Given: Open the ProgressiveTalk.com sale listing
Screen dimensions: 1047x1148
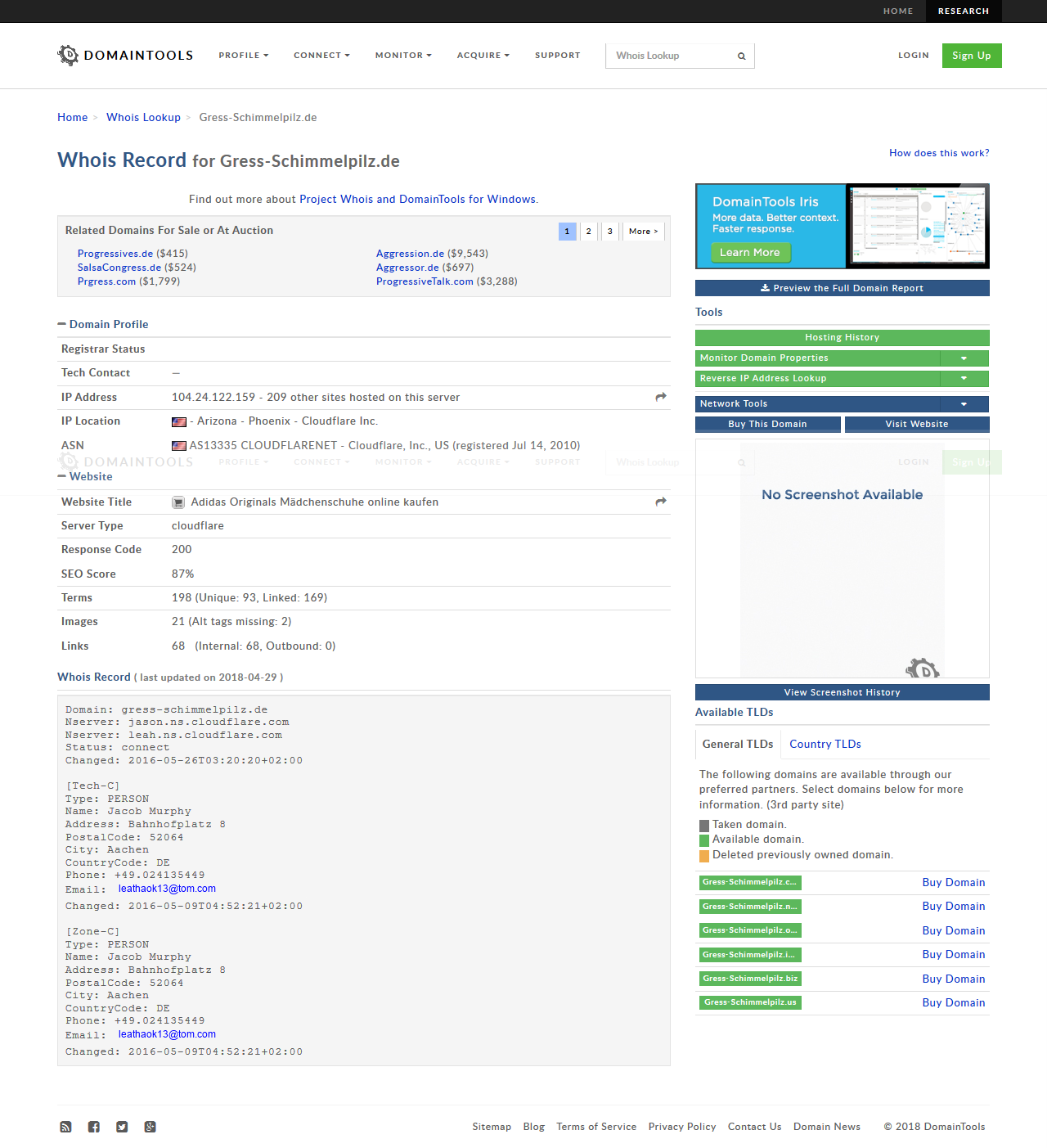Looking at the screenshot, I should click(x=425, y=281).
